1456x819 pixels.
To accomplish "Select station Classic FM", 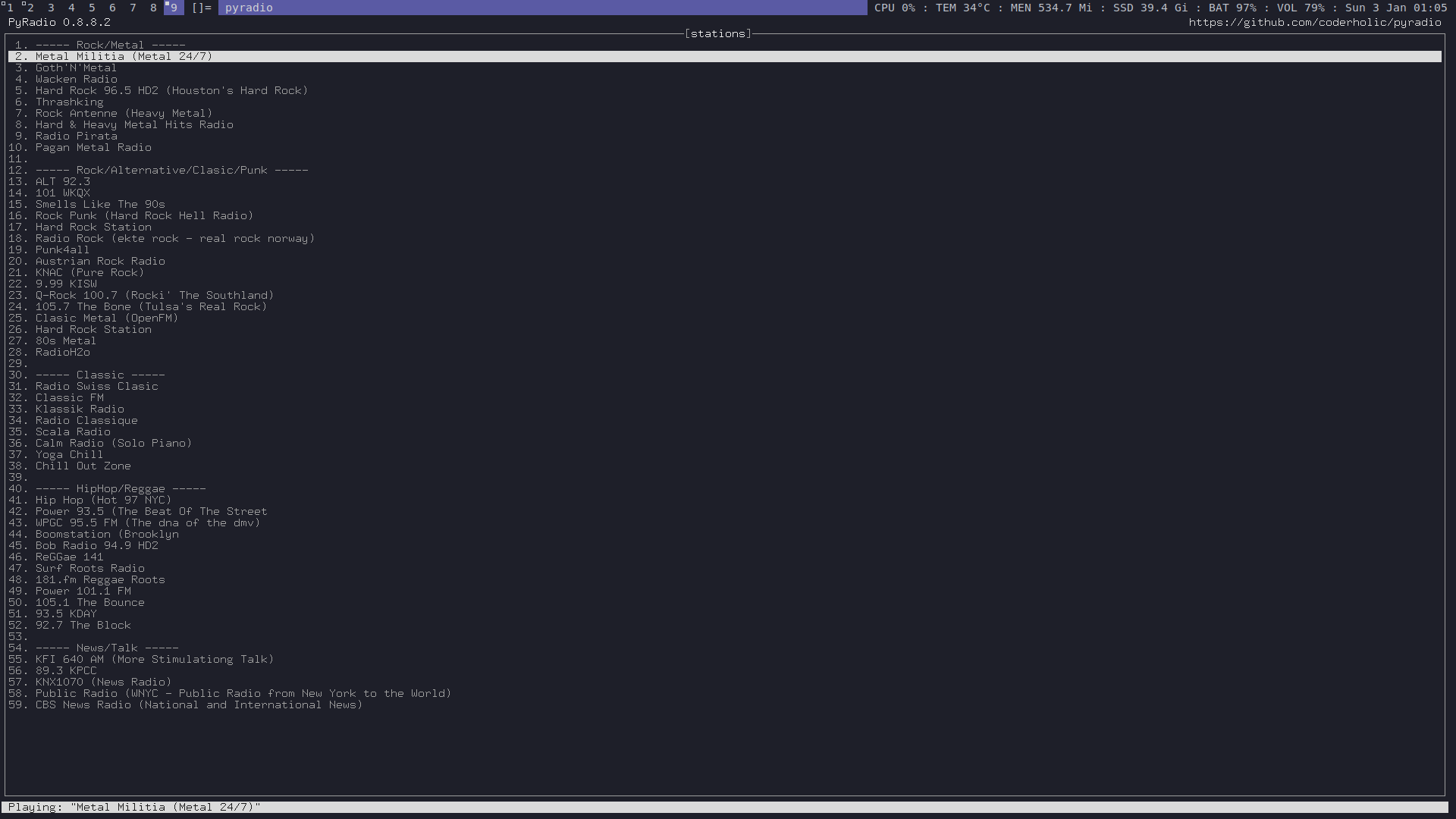I will (69, 397).
